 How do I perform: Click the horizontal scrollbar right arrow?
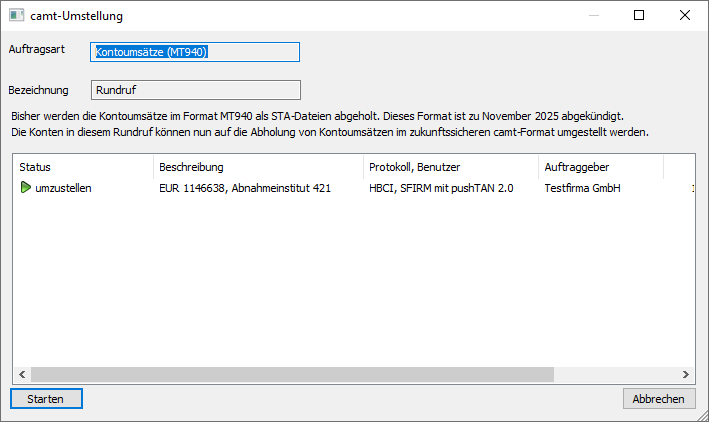[685, 375]
